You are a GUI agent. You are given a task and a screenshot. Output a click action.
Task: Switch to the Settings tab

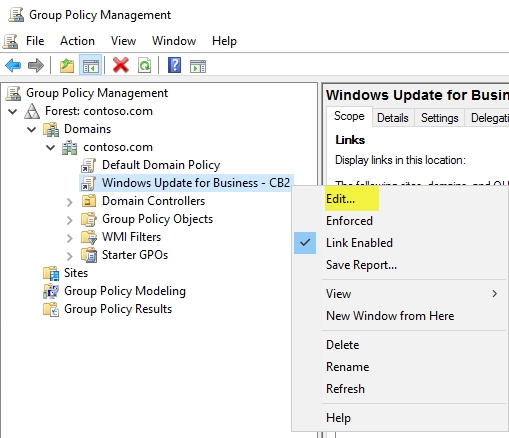click(439, 118)
